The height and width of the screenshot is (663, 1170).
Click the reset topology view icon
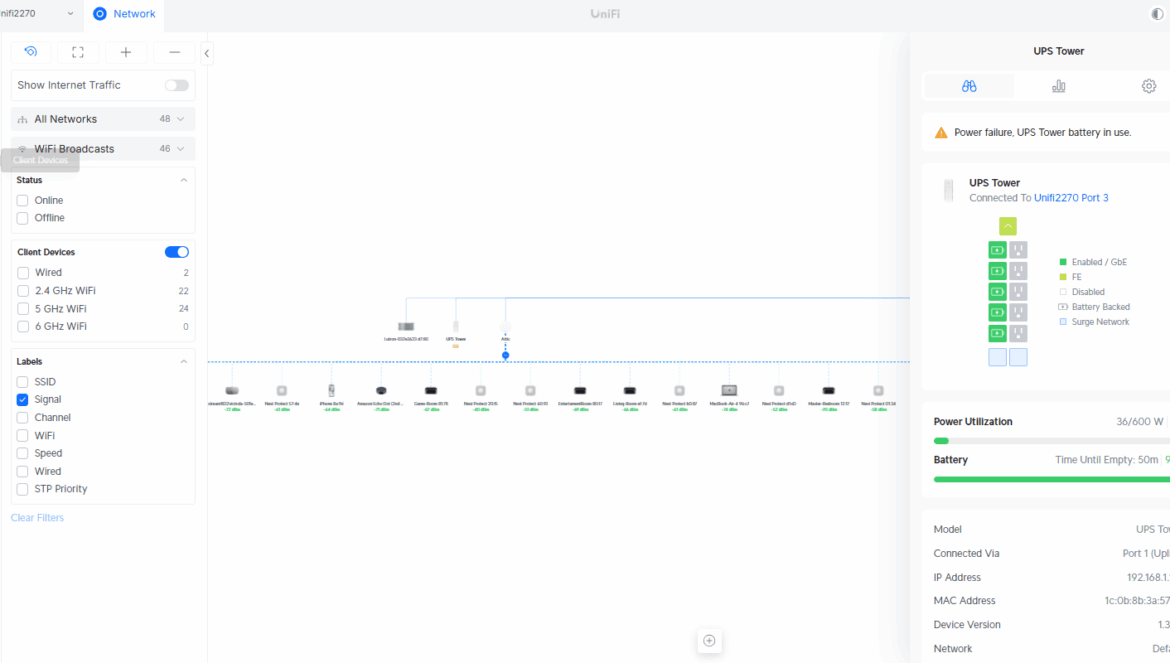coord(31,52)
